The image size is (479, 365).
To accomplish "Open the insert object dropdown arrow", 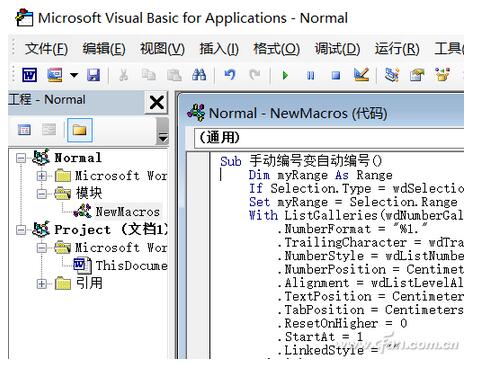I will point(74,75).
